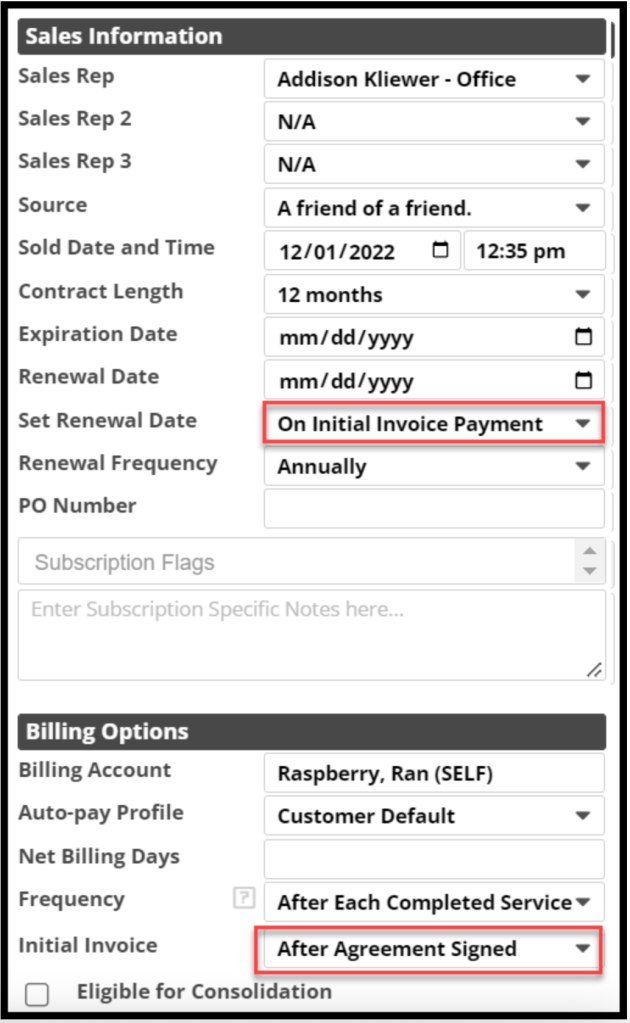
Task: Open the Auto-pay Profile dropdown
Action: pyautogui.click(x=434, y=816)
